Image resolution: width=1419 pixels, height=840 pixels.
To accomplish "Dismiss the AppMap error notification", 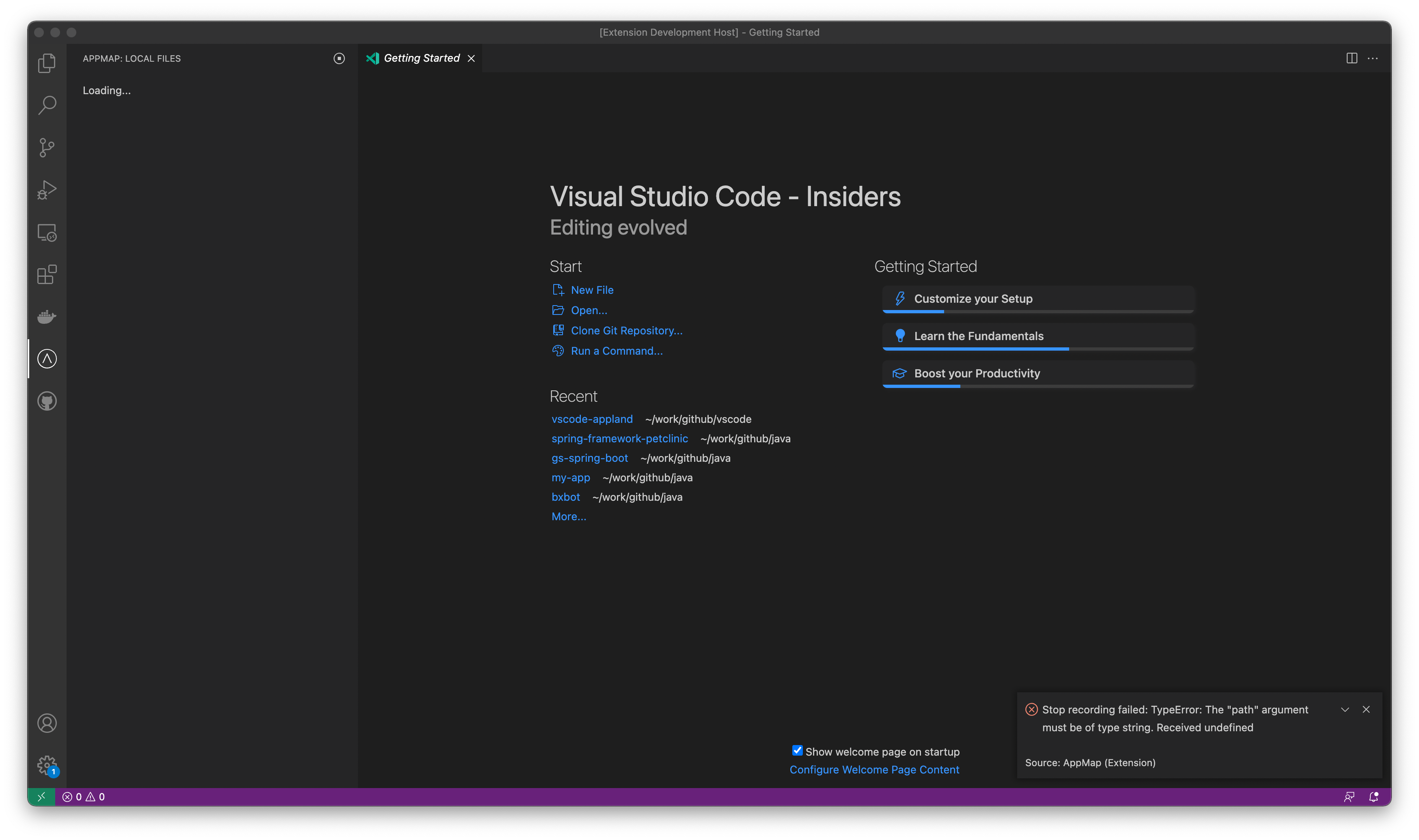I will (1366, 709).
